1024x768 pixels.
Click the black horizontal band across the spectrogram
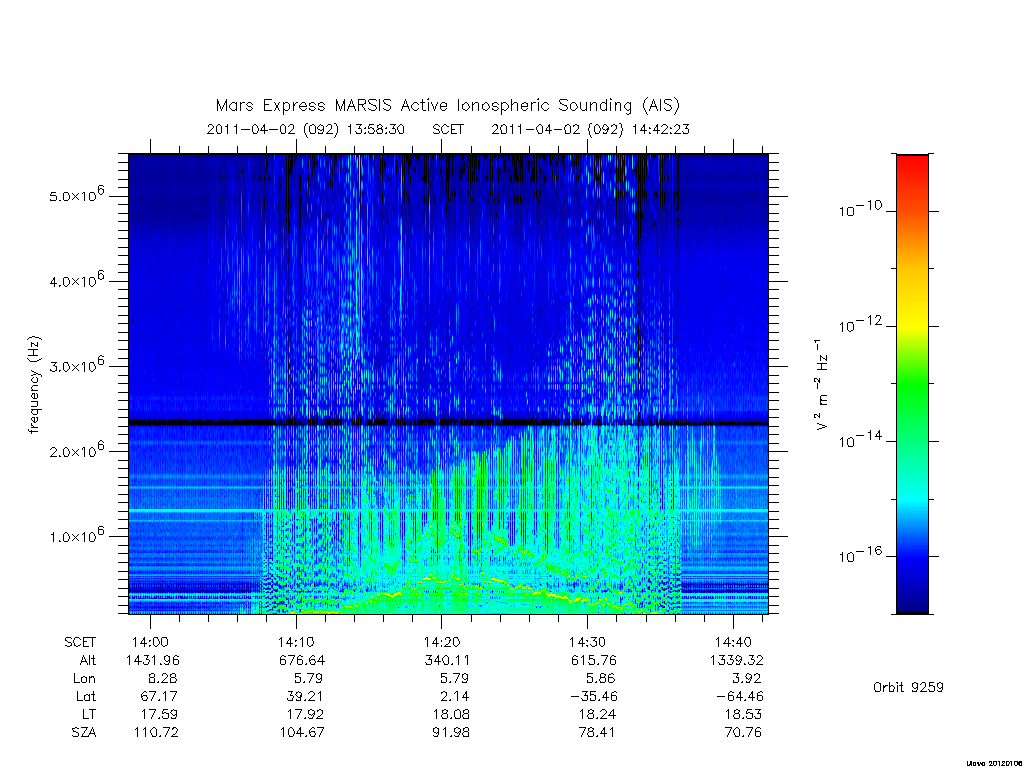pos(448,423)
